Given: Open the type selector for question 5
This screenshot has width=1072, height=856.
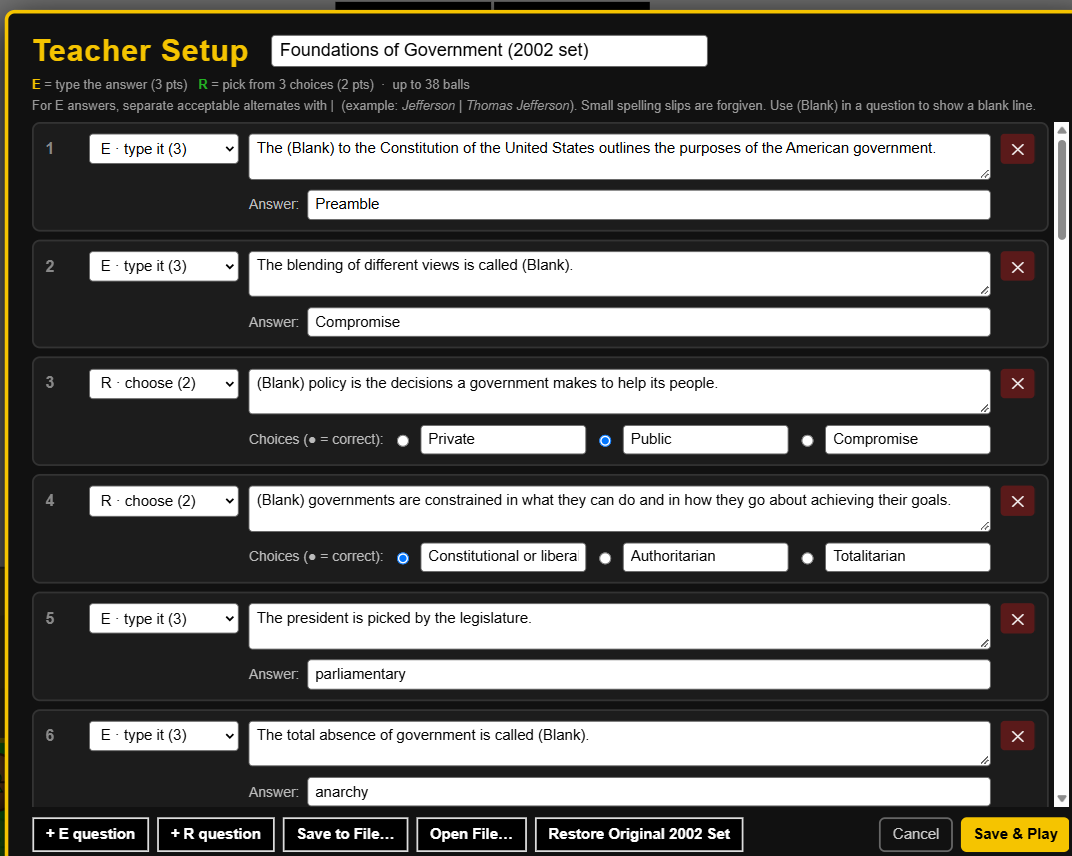Looking at the screenshot, I should (163, 619).
